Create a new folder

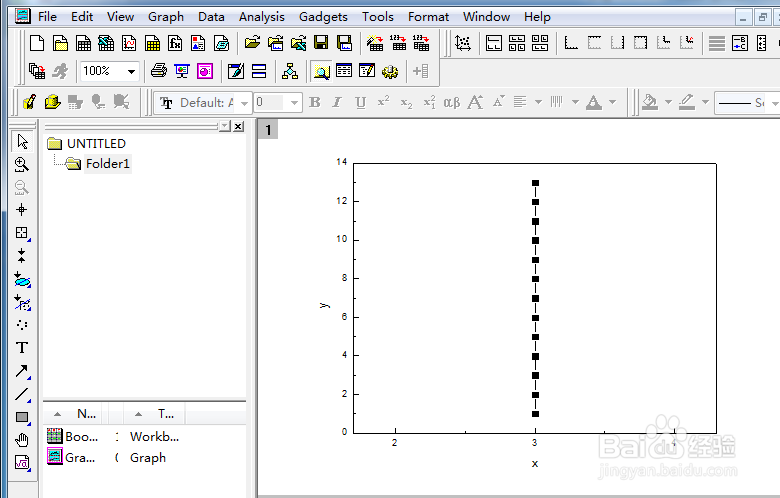[x=60, y=43]
